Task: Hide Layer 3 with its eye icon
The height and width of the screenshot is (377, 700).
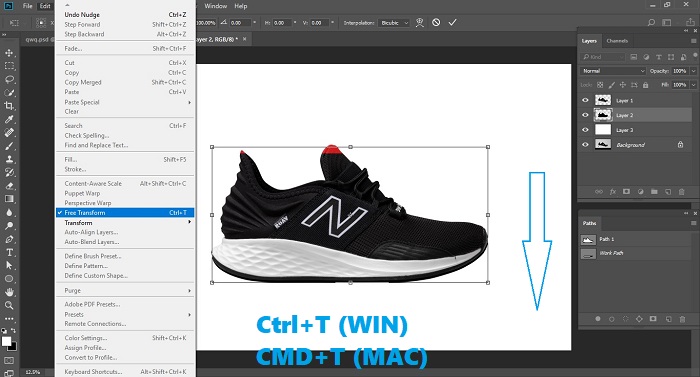Action: point(585,130)
